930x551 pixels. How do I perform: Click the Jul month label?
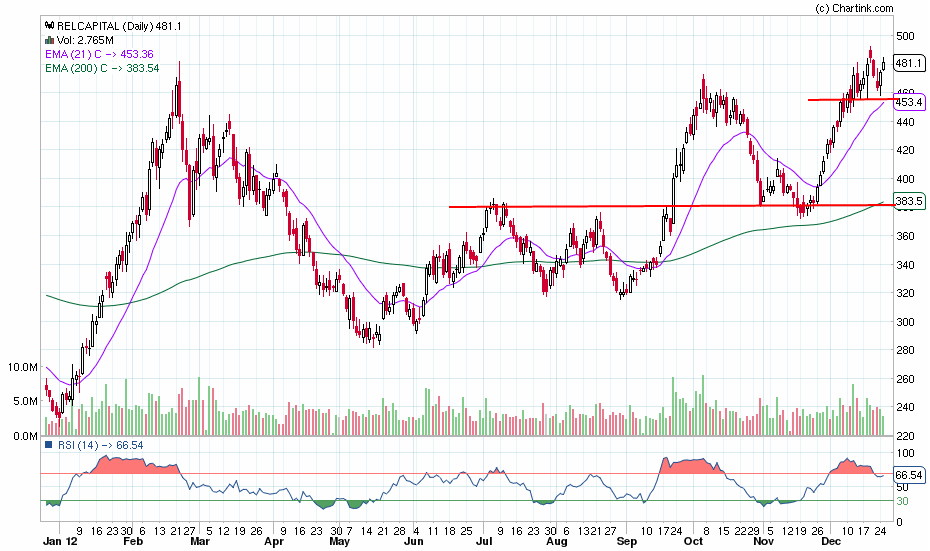[484, 541]
